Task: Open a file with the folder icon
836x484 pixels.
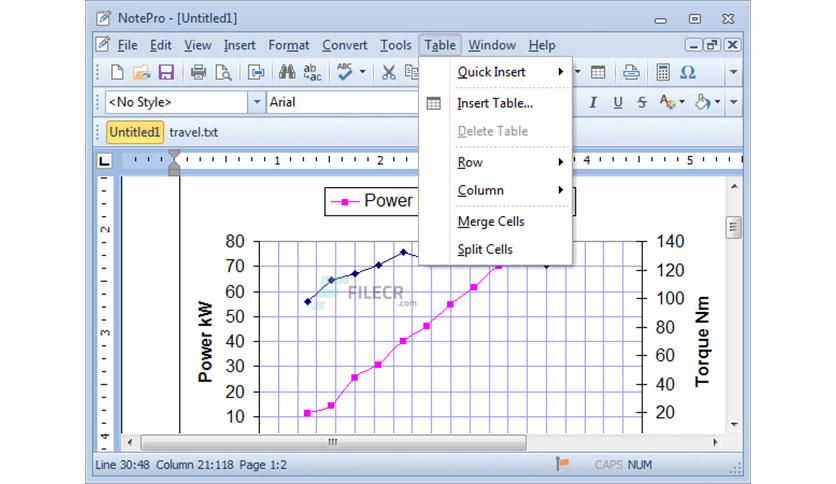Action: 141,72
